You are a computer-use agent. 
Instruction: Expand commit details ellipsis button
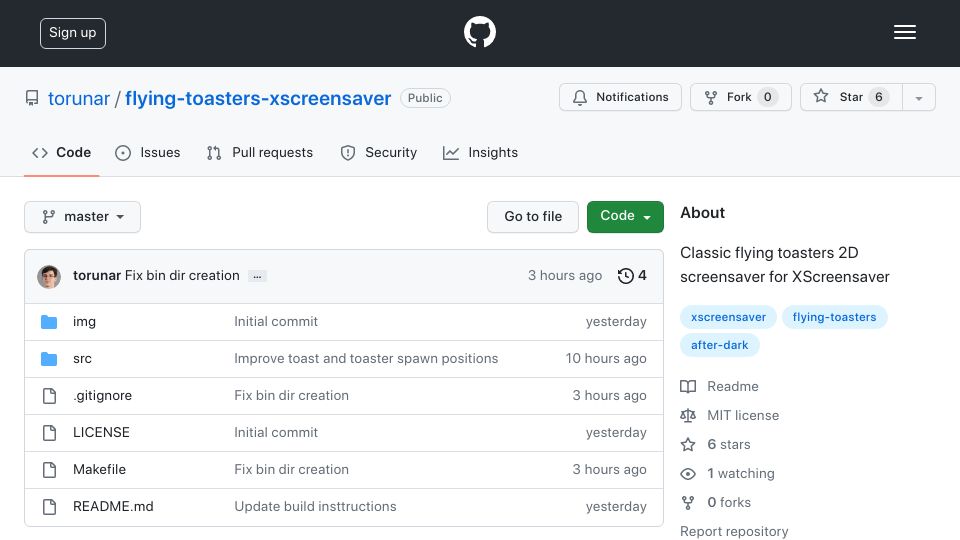[x=257, y=277]
